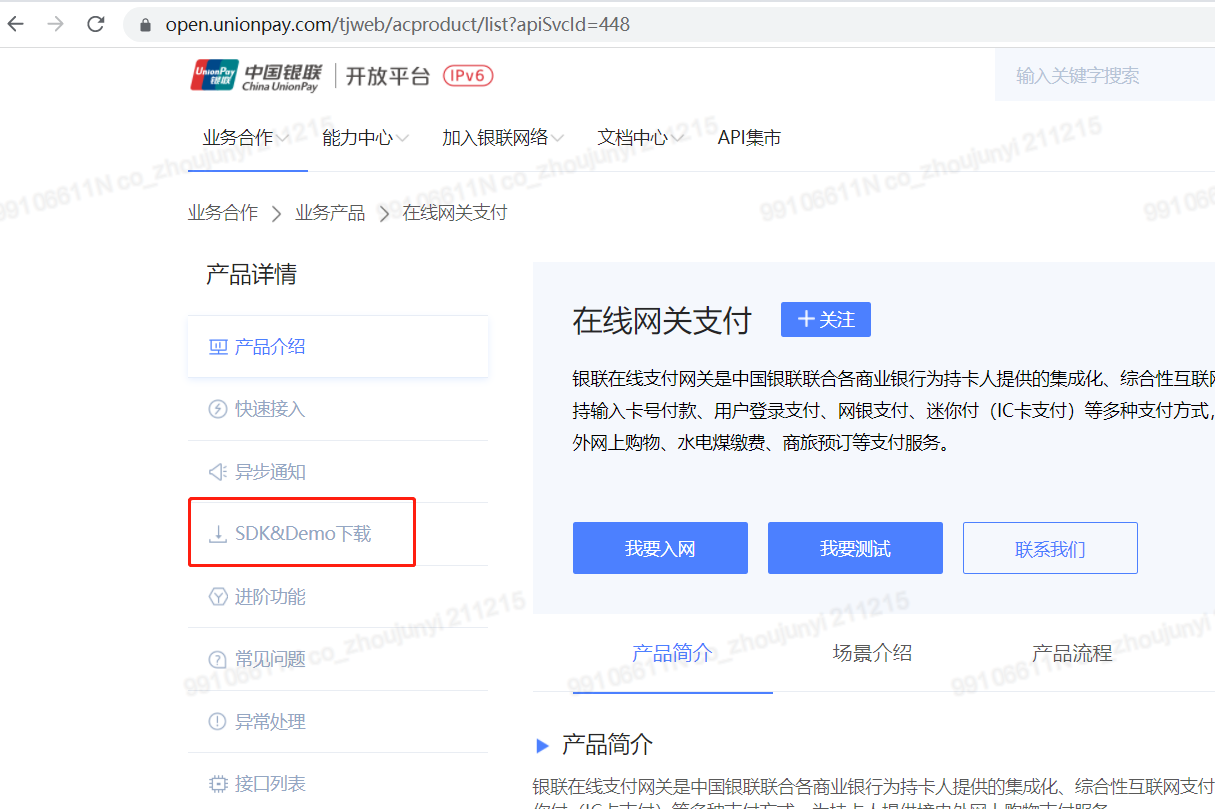Select 快速接入 in the sidebar
The width and height of the screenshot is (1215, 809).
pos(338,409)
